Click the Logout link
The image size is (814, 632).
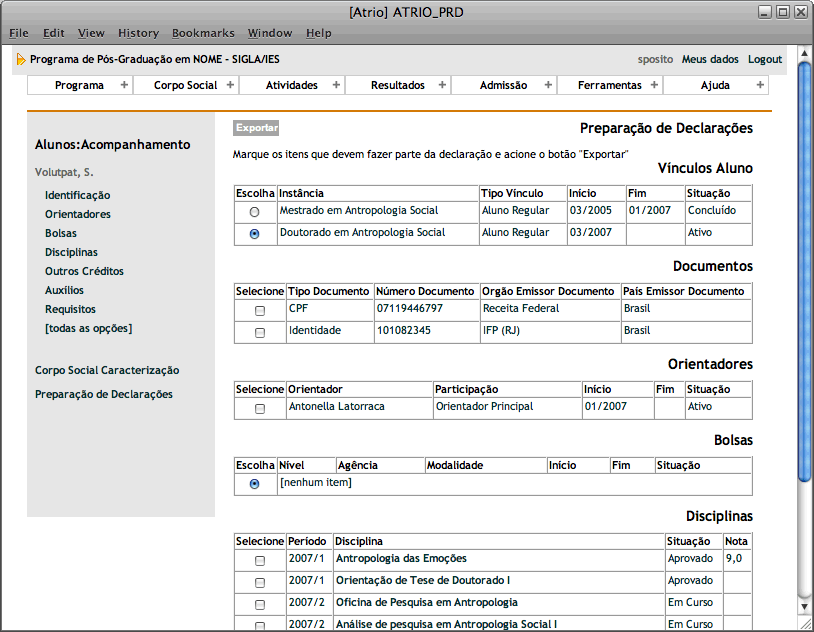tap(765, 60)
